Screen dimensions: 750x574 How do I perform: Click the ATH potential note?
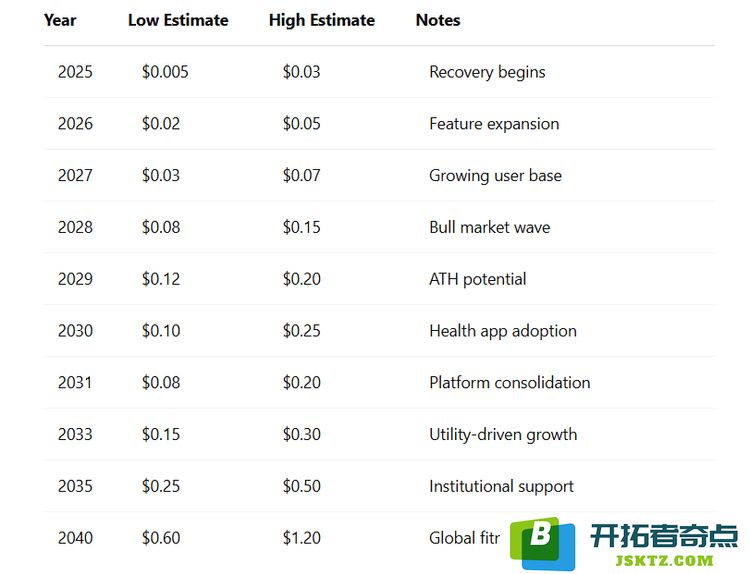pos(477,279)
